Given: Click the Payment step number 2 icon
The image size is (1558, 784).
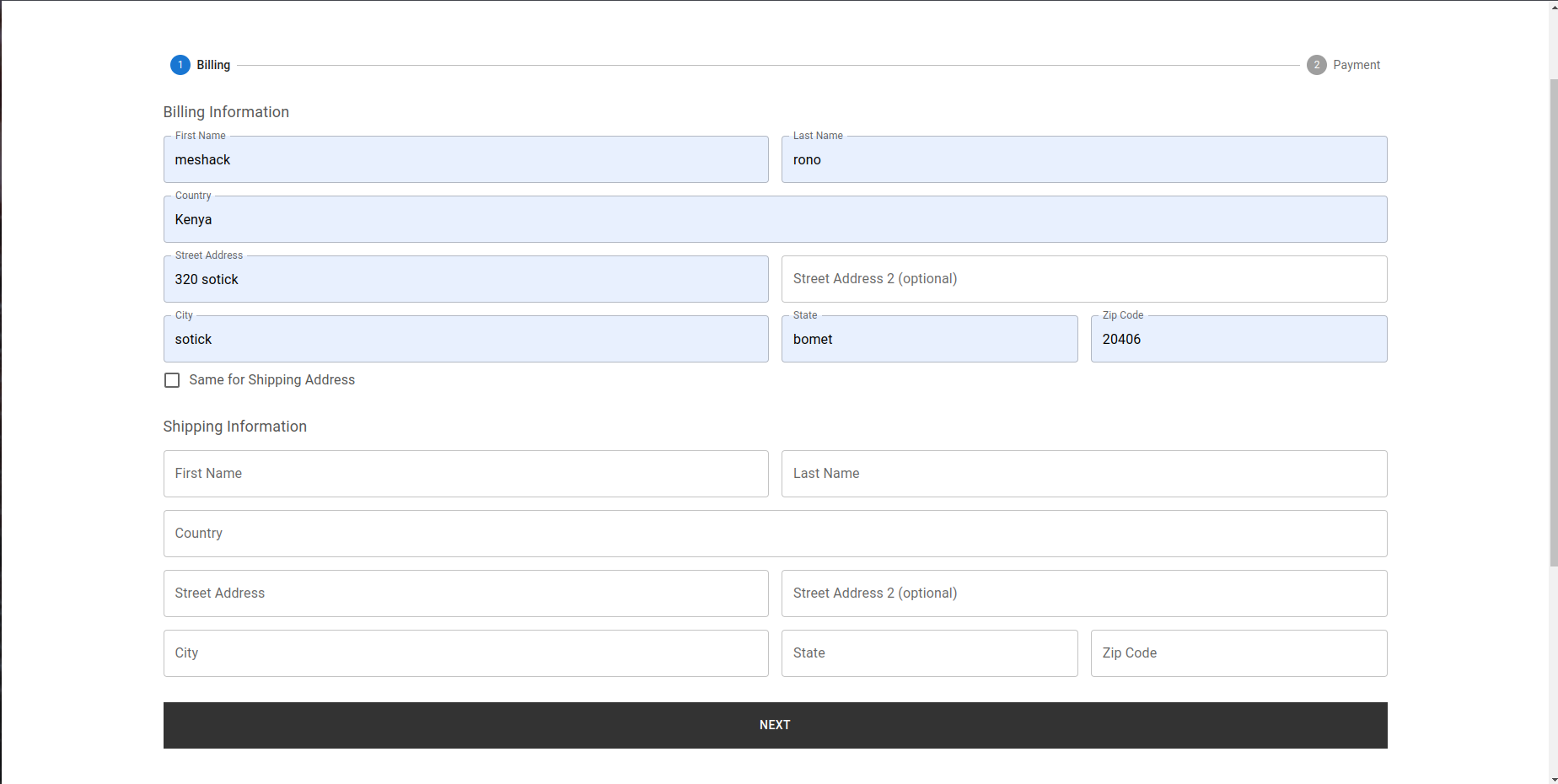Looking at the screenshot, I should (x=1316, y=65).
